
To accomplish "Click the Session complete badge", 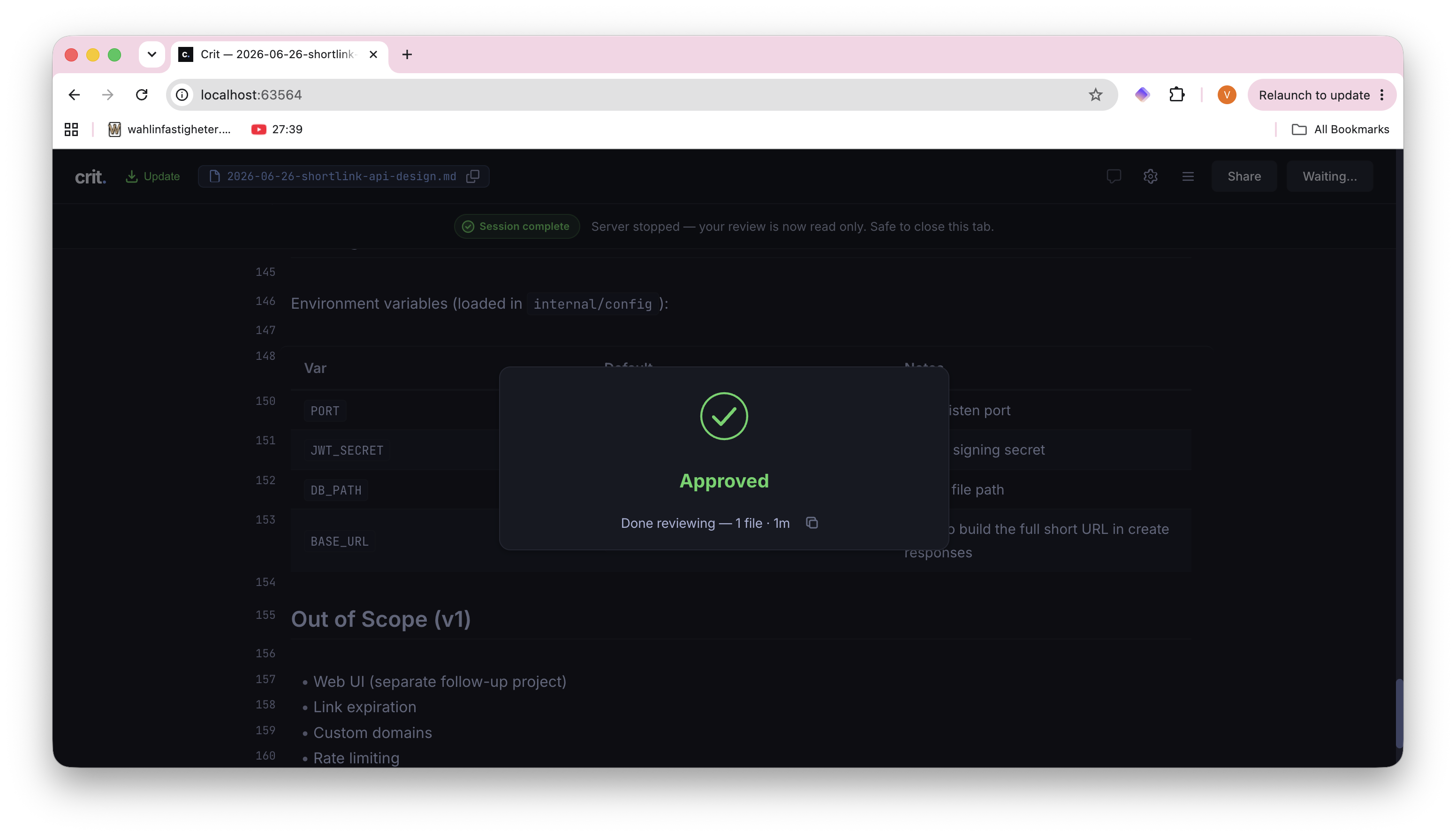I will 516,227.
